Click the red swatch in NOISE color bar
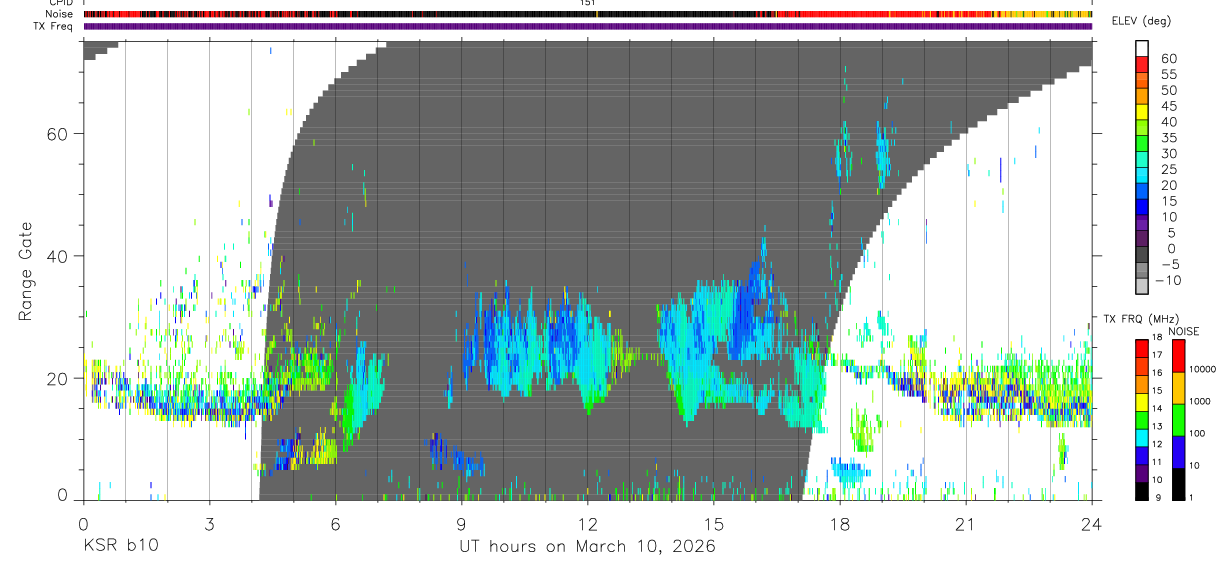 point(1178,355)
